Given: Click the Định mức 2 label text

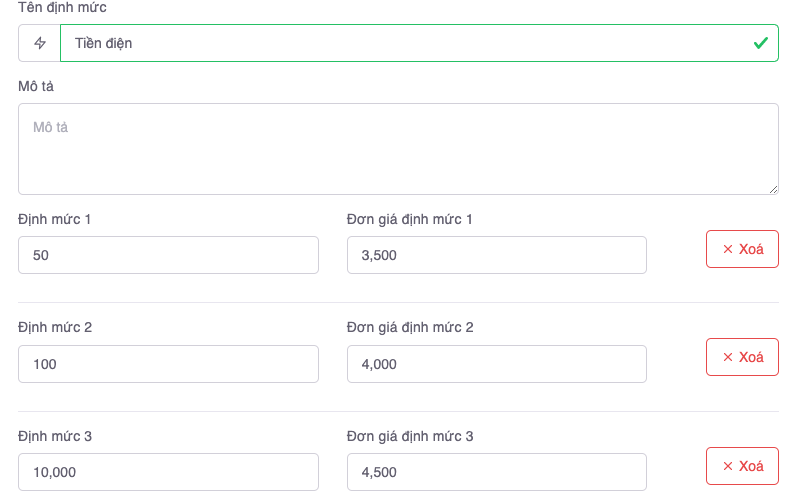Looking at the screenshot, I should [x=56, y=327].
